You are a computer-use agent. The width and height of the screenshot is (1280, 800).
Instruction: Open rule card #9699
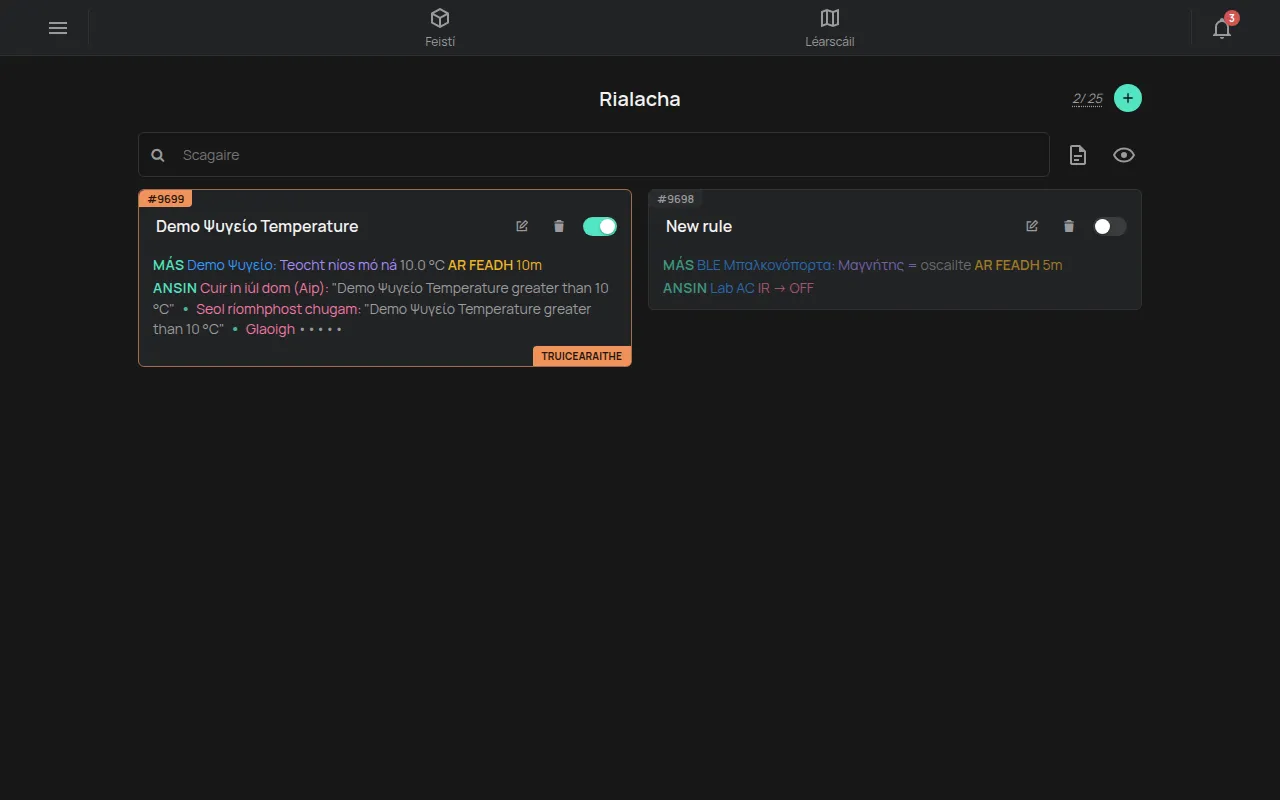tap(385, 278)
